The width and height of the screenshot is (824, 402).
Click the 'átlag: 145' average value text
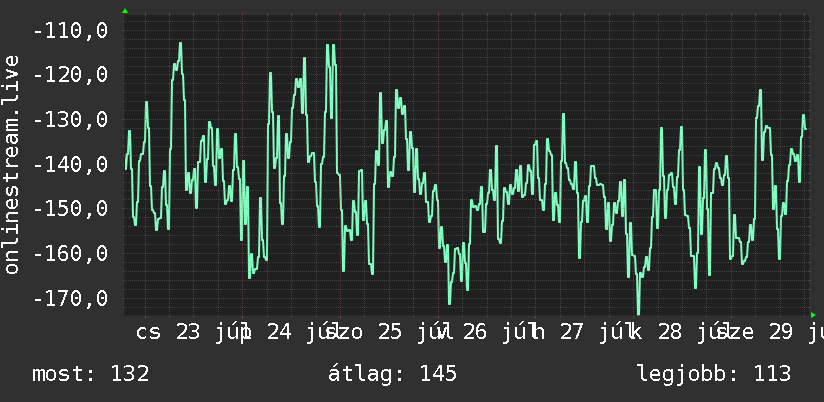click(393, 374)
